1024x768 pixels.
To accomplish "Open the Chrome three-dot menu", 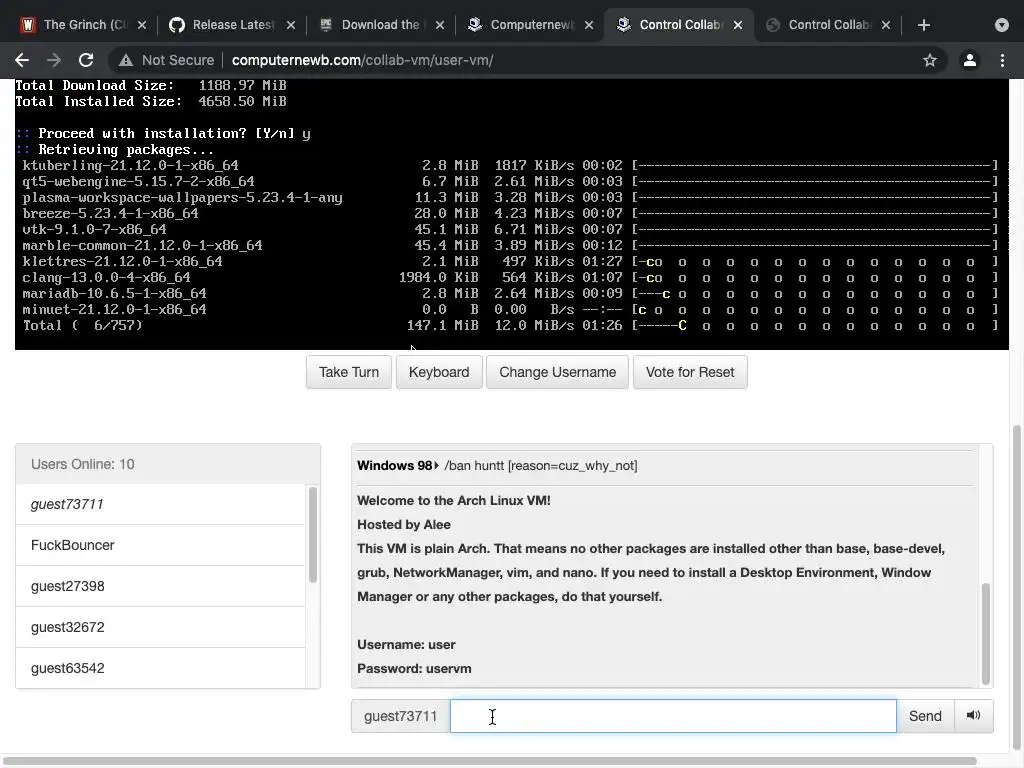I will (1002, 60).
